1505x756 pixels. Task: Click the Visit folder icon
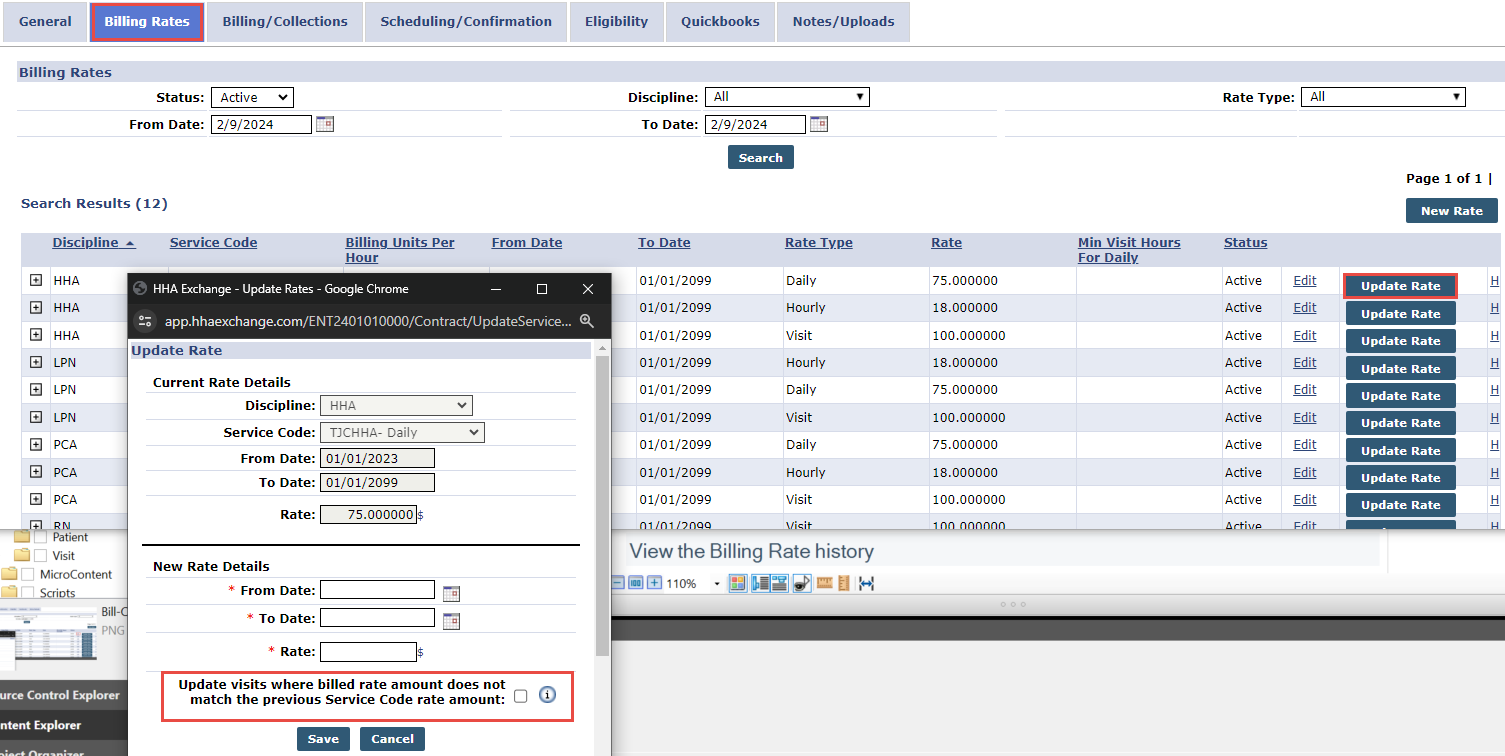pyautogui.click(x=21, y=556)
